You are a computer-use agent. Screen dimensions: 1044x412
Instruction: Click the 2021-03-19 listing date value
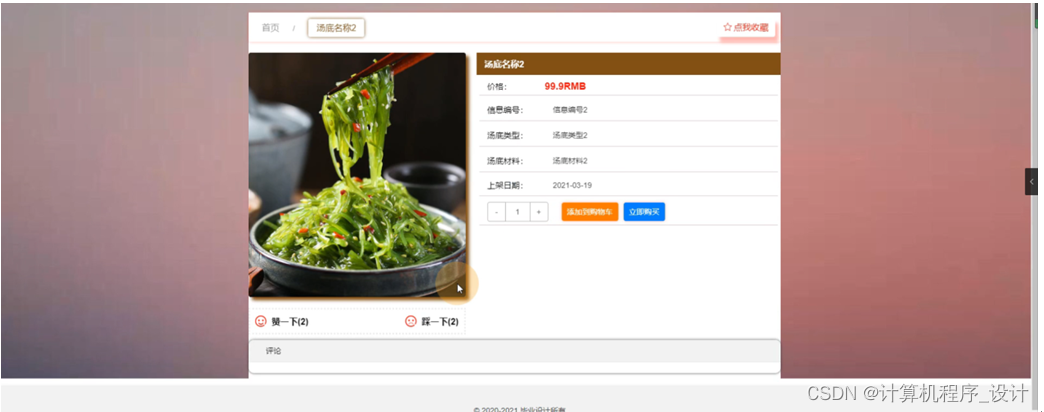click(x=572, y=186)
